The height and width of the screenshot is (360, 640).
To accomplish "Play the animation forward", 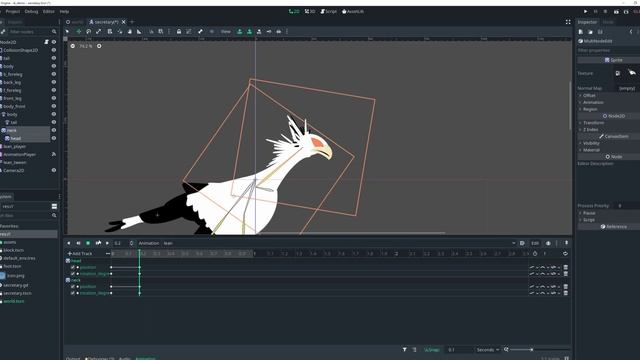I will [x=107, y=243].
